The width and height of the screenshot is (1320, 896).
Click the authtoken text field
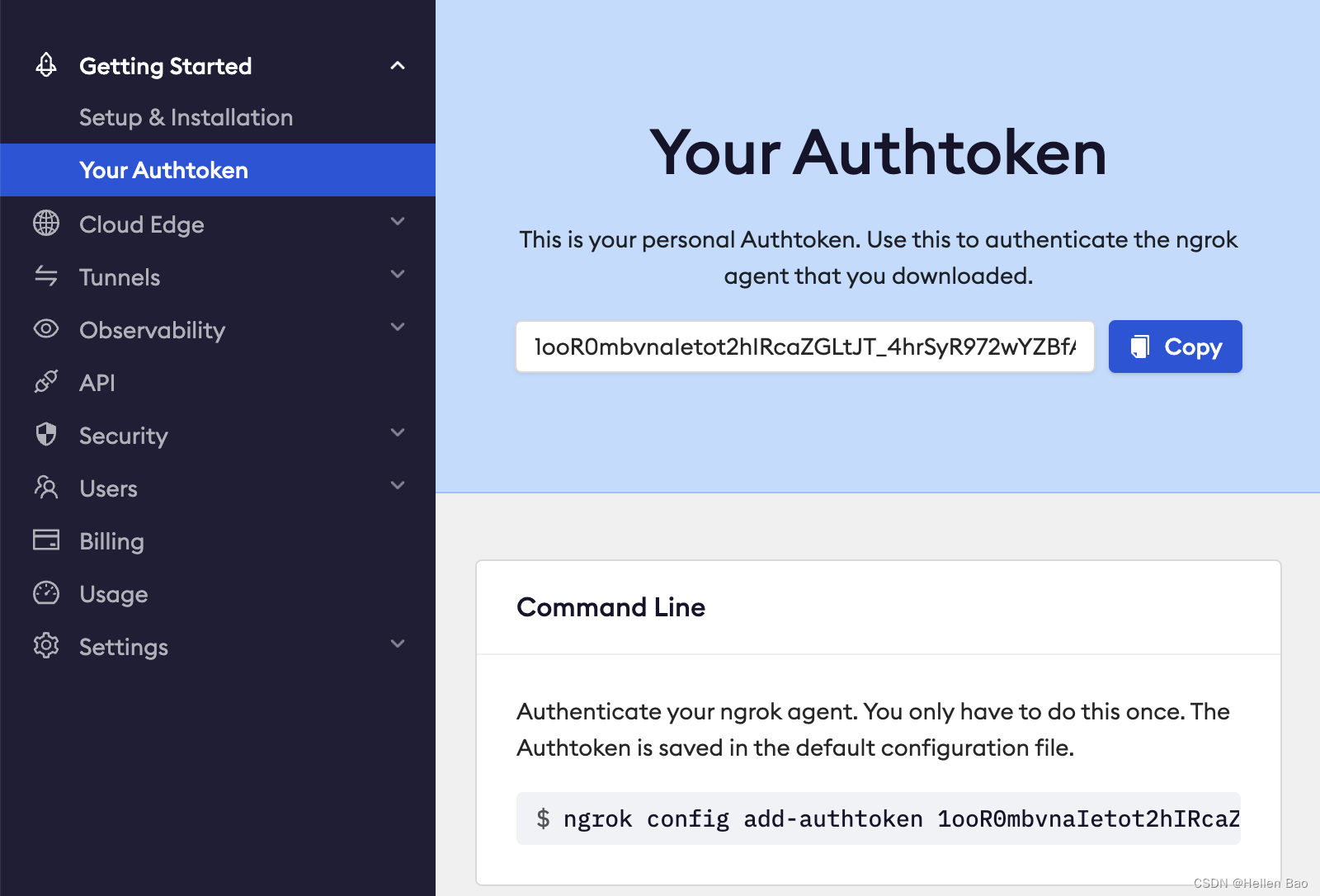(x=805, y=347)
